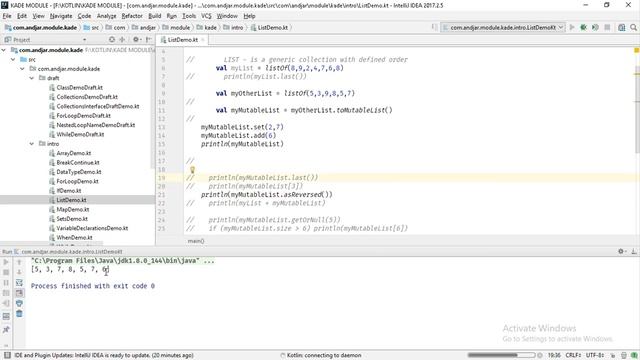This screenshot has width=640, height=360.
Task: Open Project panel settings gear
Action: tap(136, 40)
